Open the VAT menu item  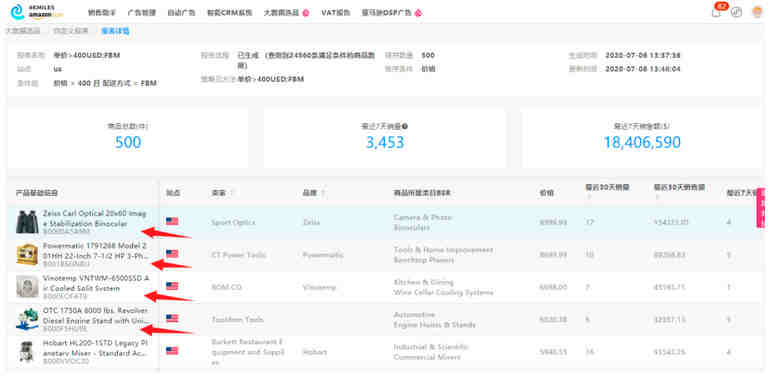click(336, 13)
